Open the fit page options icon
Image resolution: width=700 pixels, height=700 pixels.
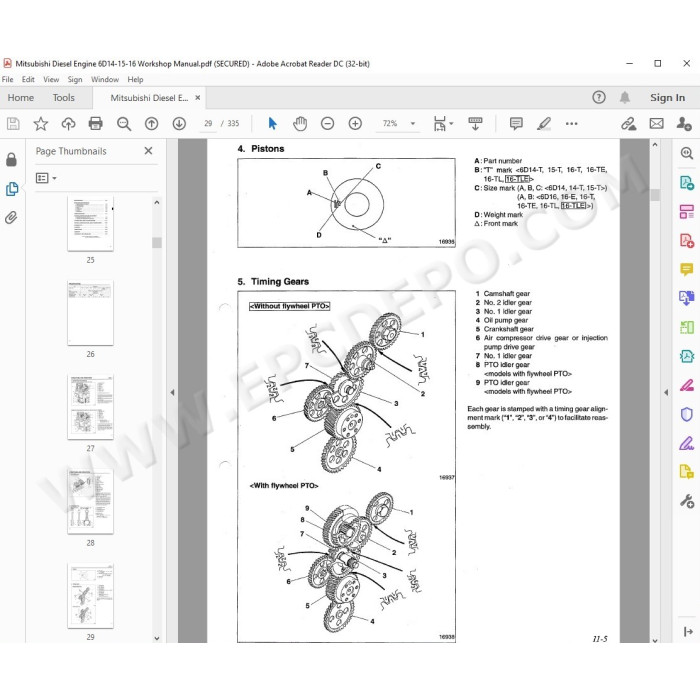(x=442, y=124)
